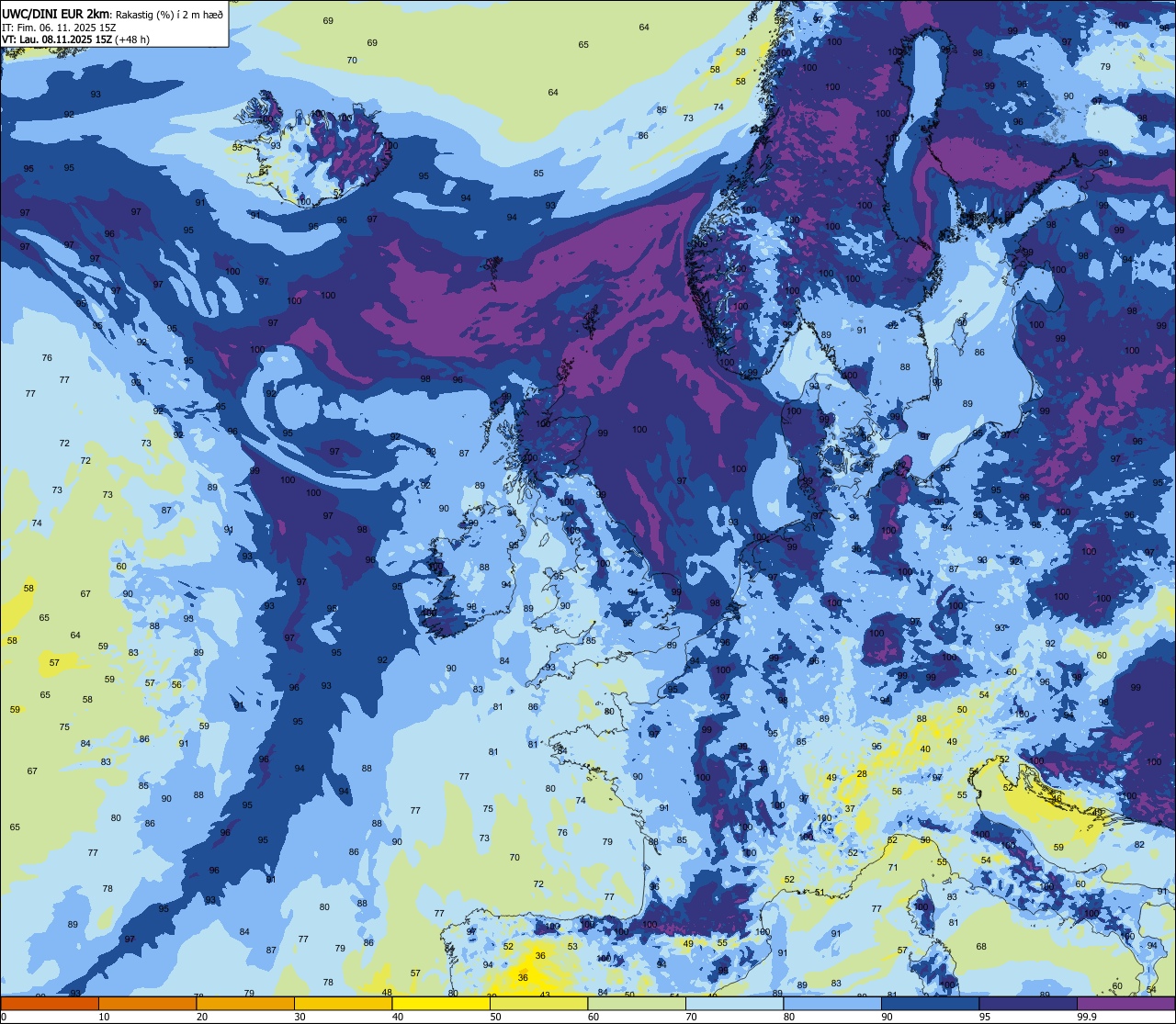Click the legend tick label '50'

495,1017
